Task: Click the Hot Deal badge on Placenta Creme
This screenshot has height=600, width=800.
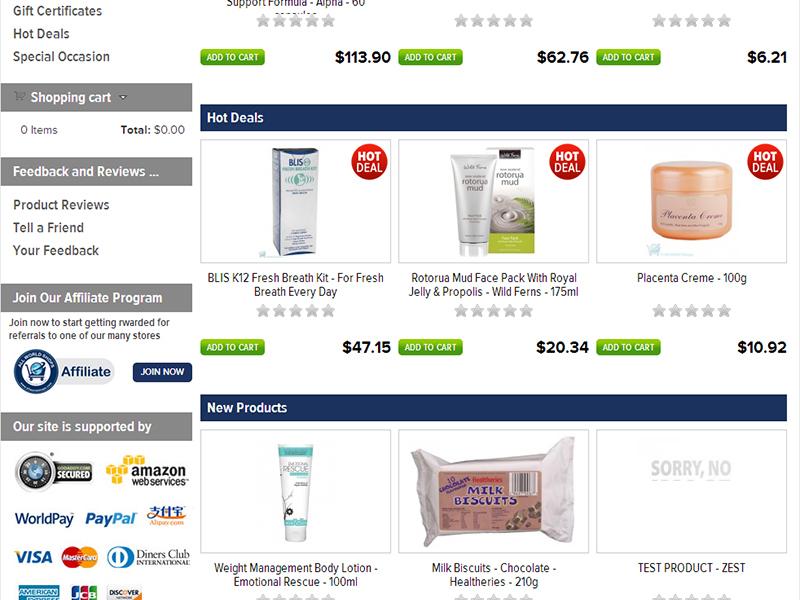Action: 765,162
